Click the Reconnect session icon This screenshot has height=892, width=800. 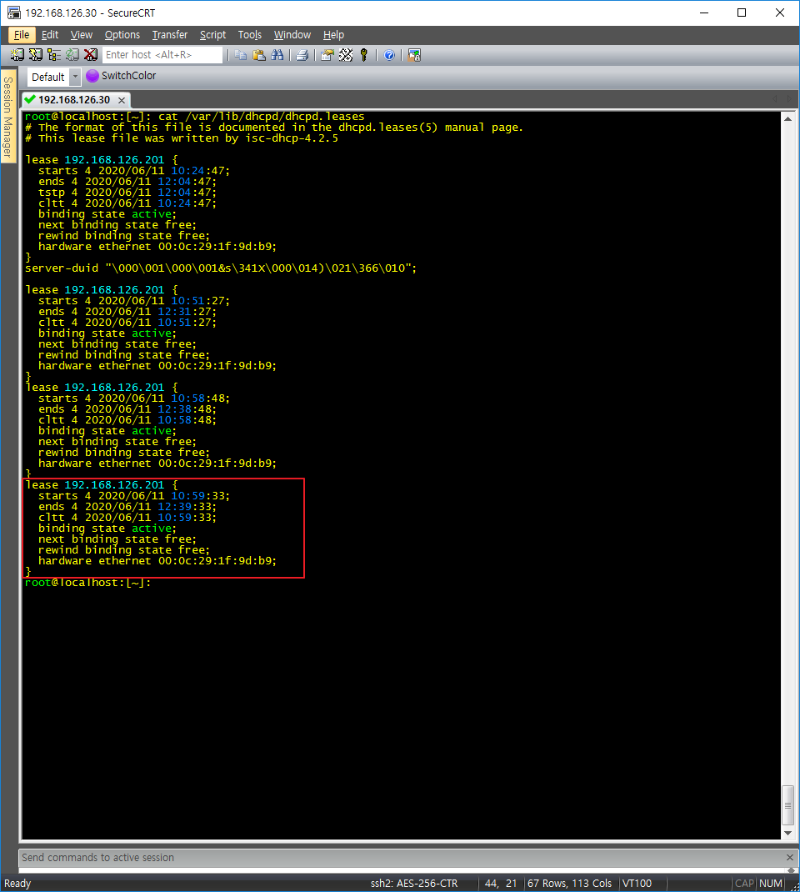click(72, 55)
